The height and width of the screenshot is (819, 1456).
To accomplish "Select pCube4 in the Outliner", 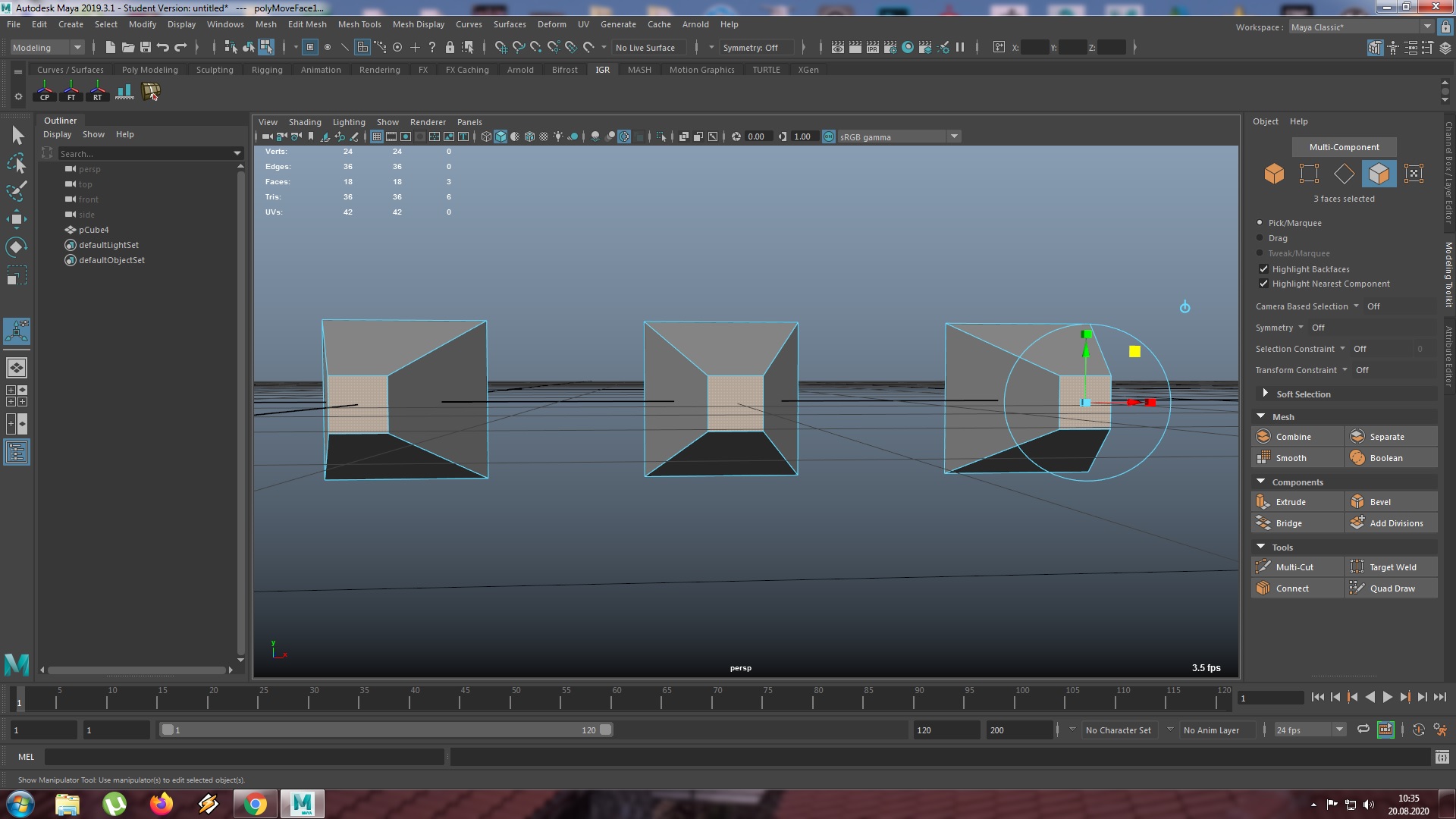I will [x=93, y=230].
